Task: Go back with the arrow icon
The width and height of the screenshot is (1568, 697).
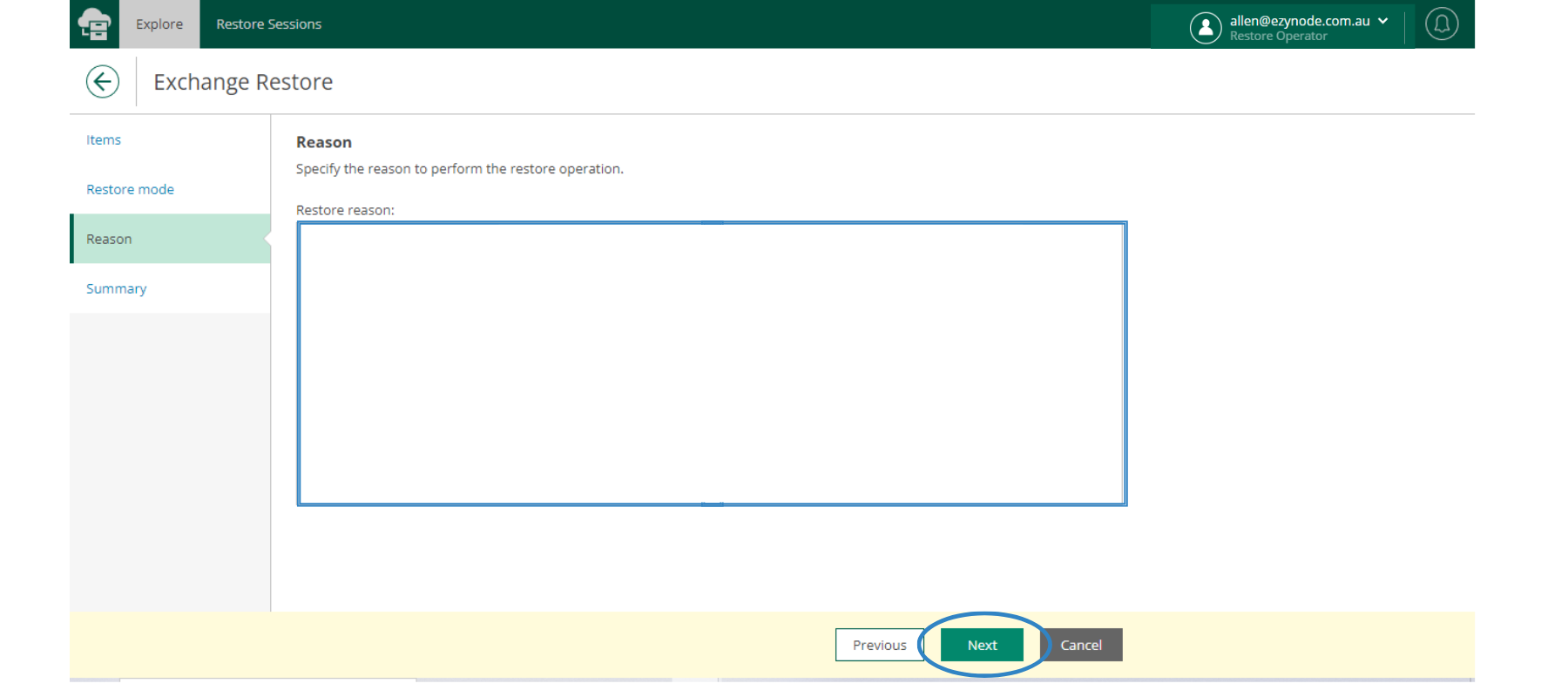Action: [103, 82]
